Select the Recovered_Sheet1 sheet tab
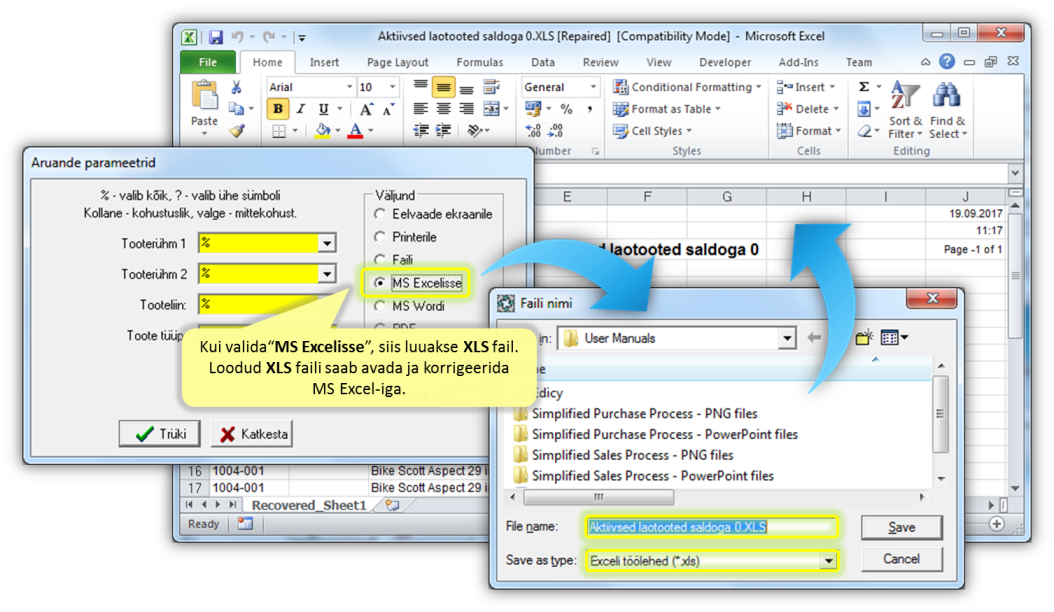 pyautogui.click(x=309, y=505)
